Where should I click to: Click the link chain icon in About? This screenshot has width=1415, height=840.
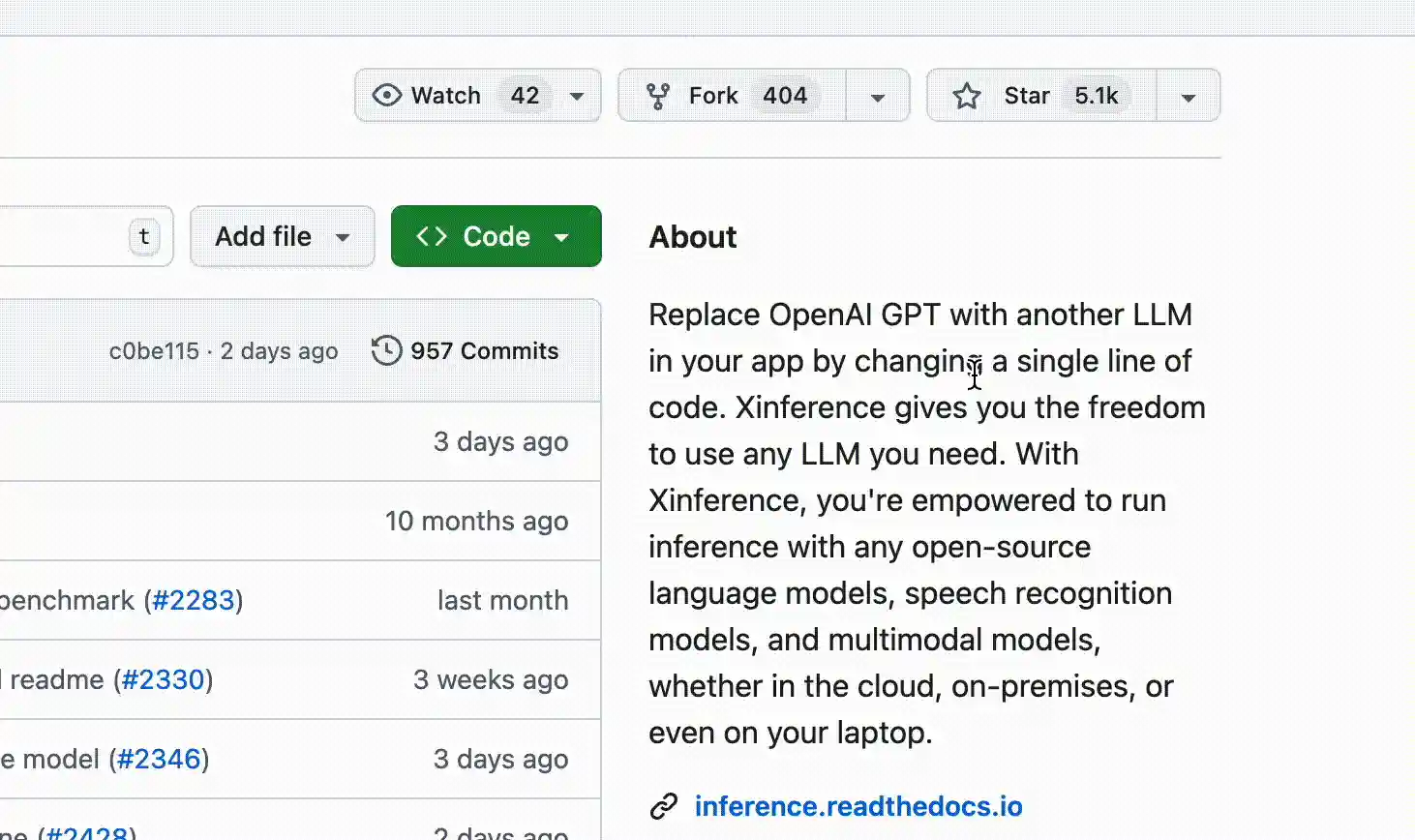[664, 806]
